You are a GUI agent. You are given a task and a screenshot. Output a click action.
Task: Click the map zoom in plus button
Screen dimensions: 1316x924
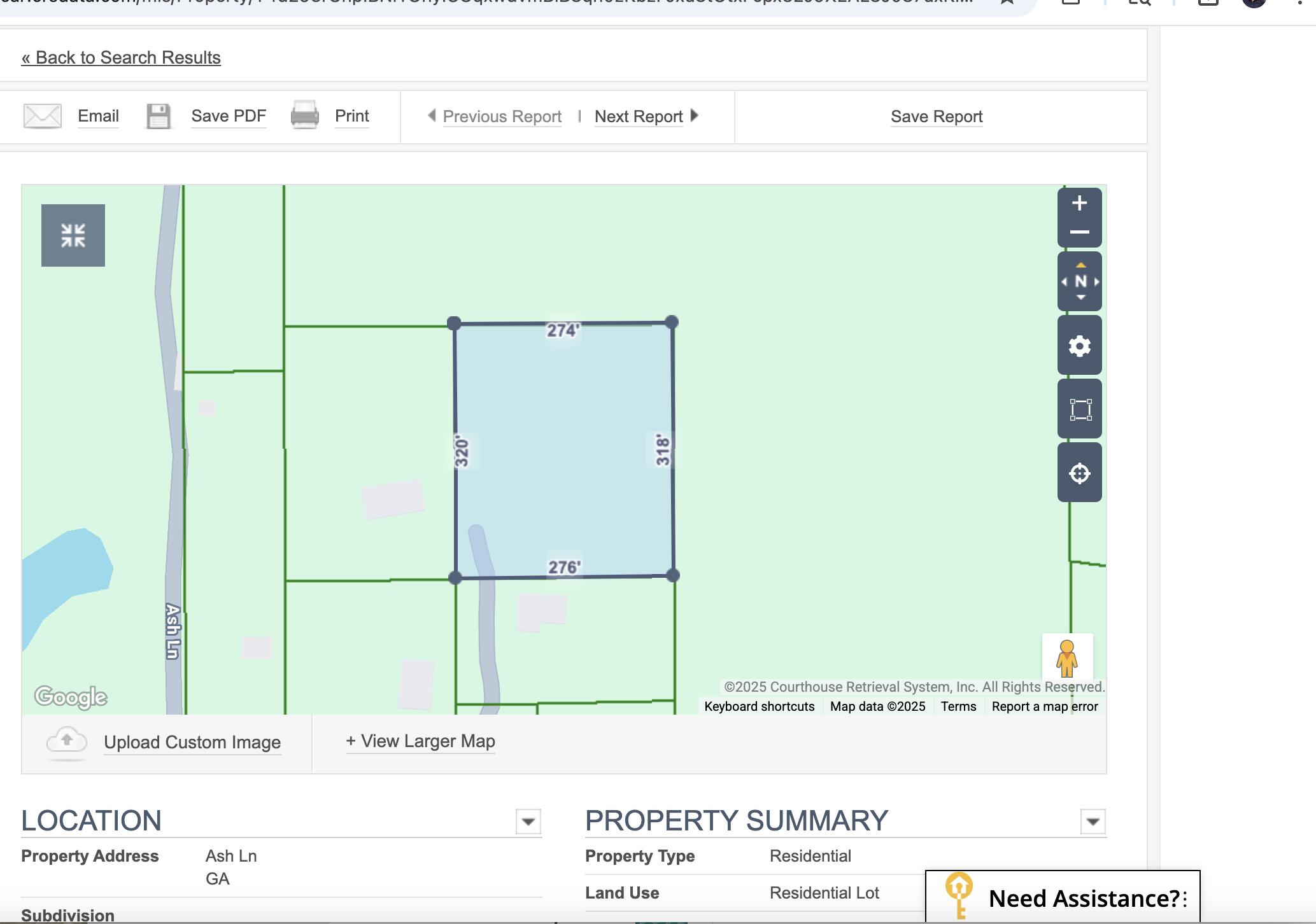coord(1079,204)
